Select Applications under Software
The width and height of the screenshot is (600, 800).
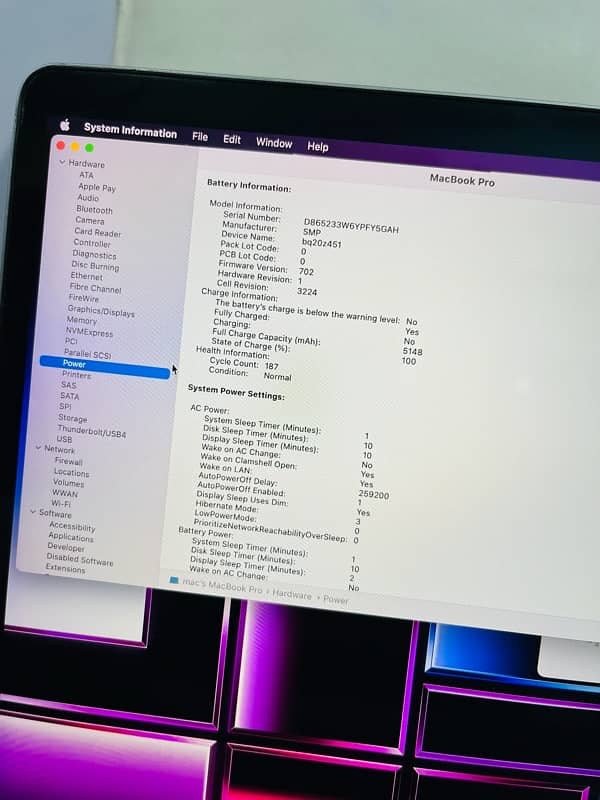71,537
